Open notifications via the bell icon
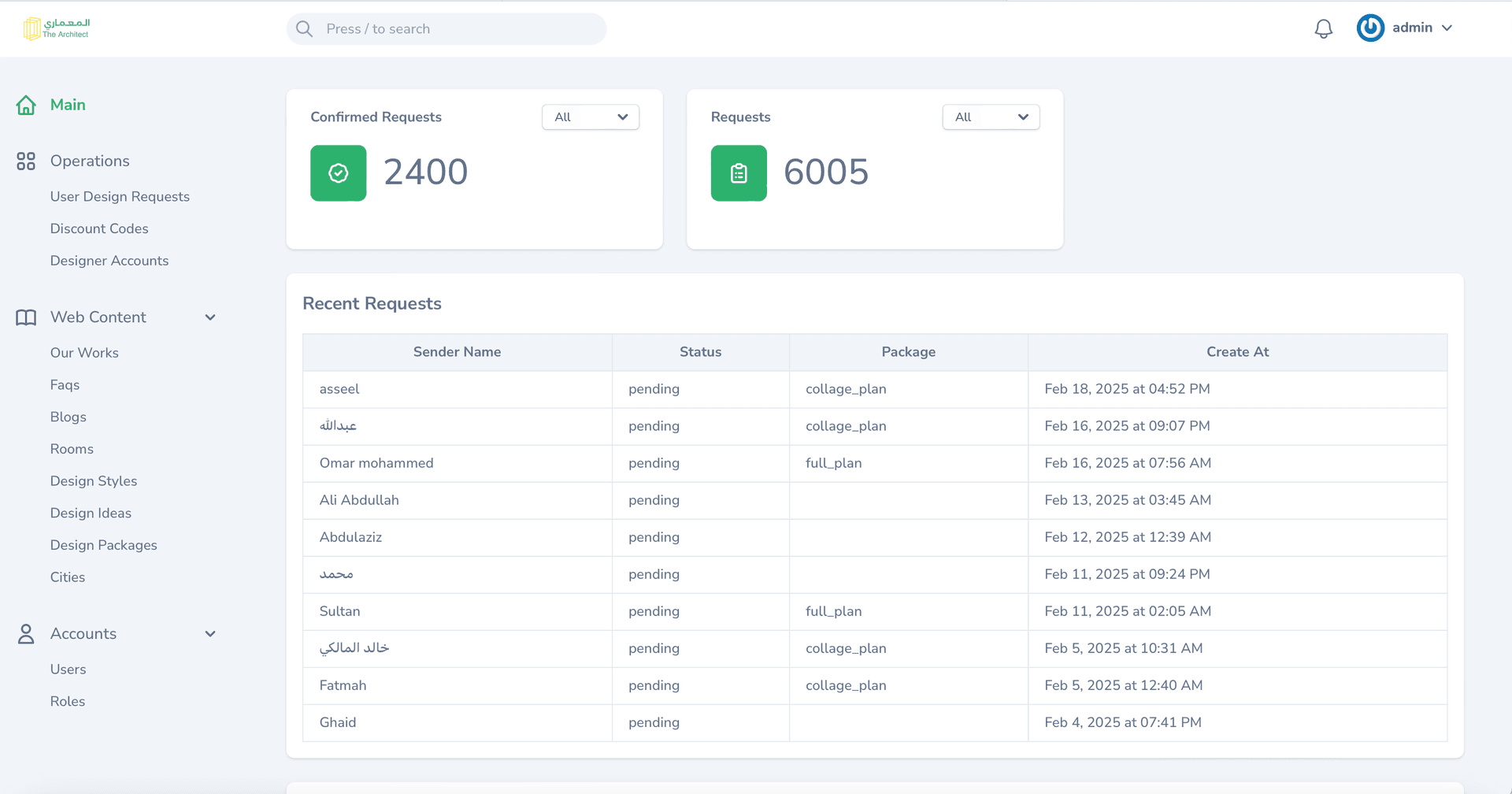This screenshot has width=1512, height=794. click(1323, 28)
